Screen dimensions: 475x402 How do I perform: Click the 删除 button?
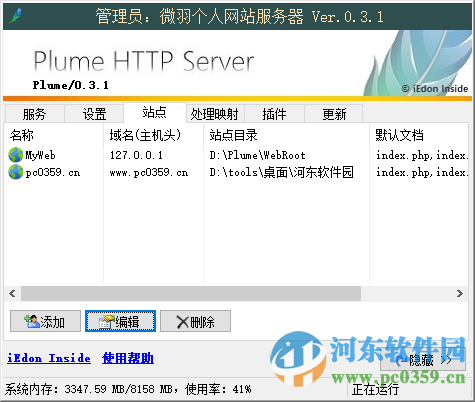click(x=195, y=321)
